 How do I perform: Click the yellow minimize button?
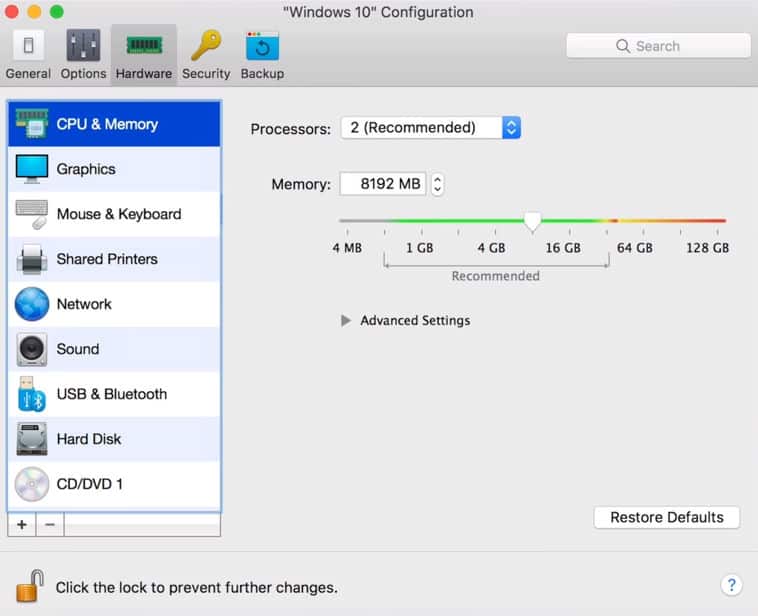point(34,11)
